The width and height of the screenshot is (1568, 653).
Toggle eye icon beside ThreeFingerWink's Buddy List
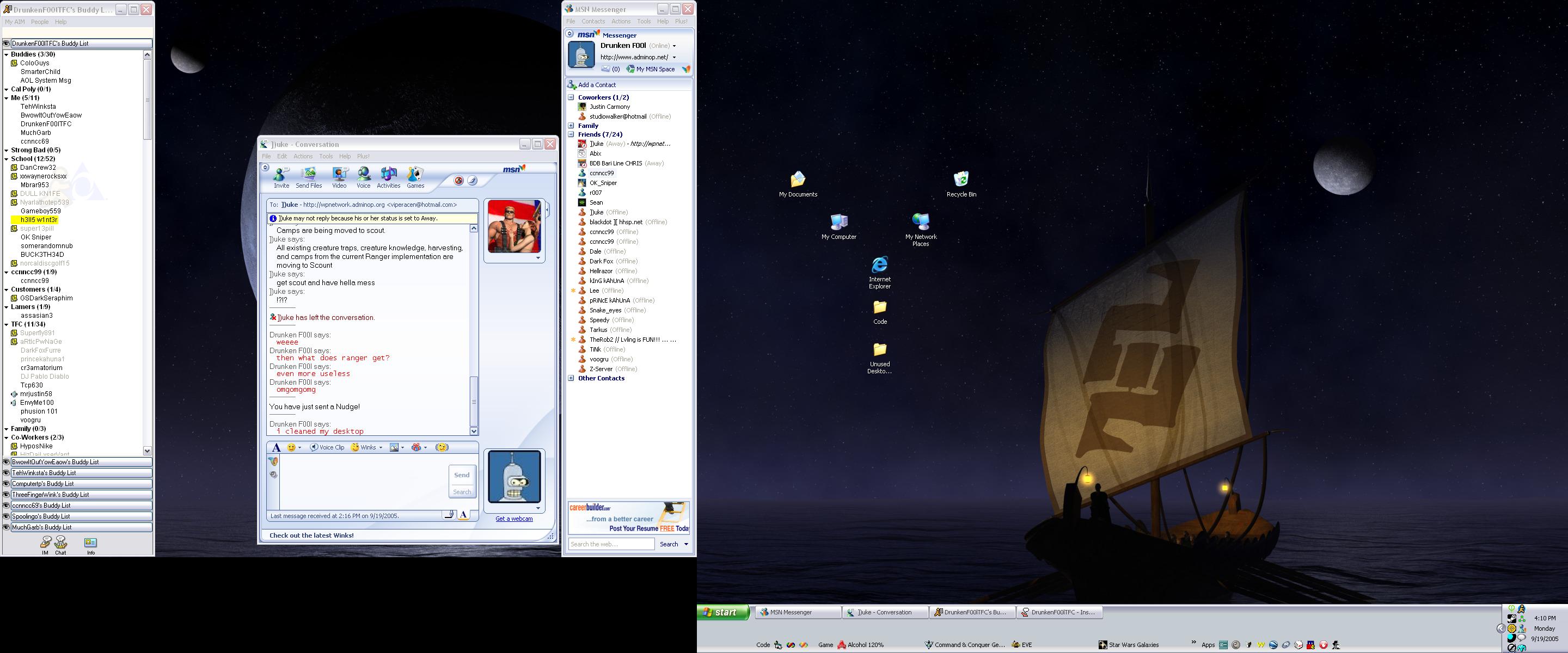[7, 495]
